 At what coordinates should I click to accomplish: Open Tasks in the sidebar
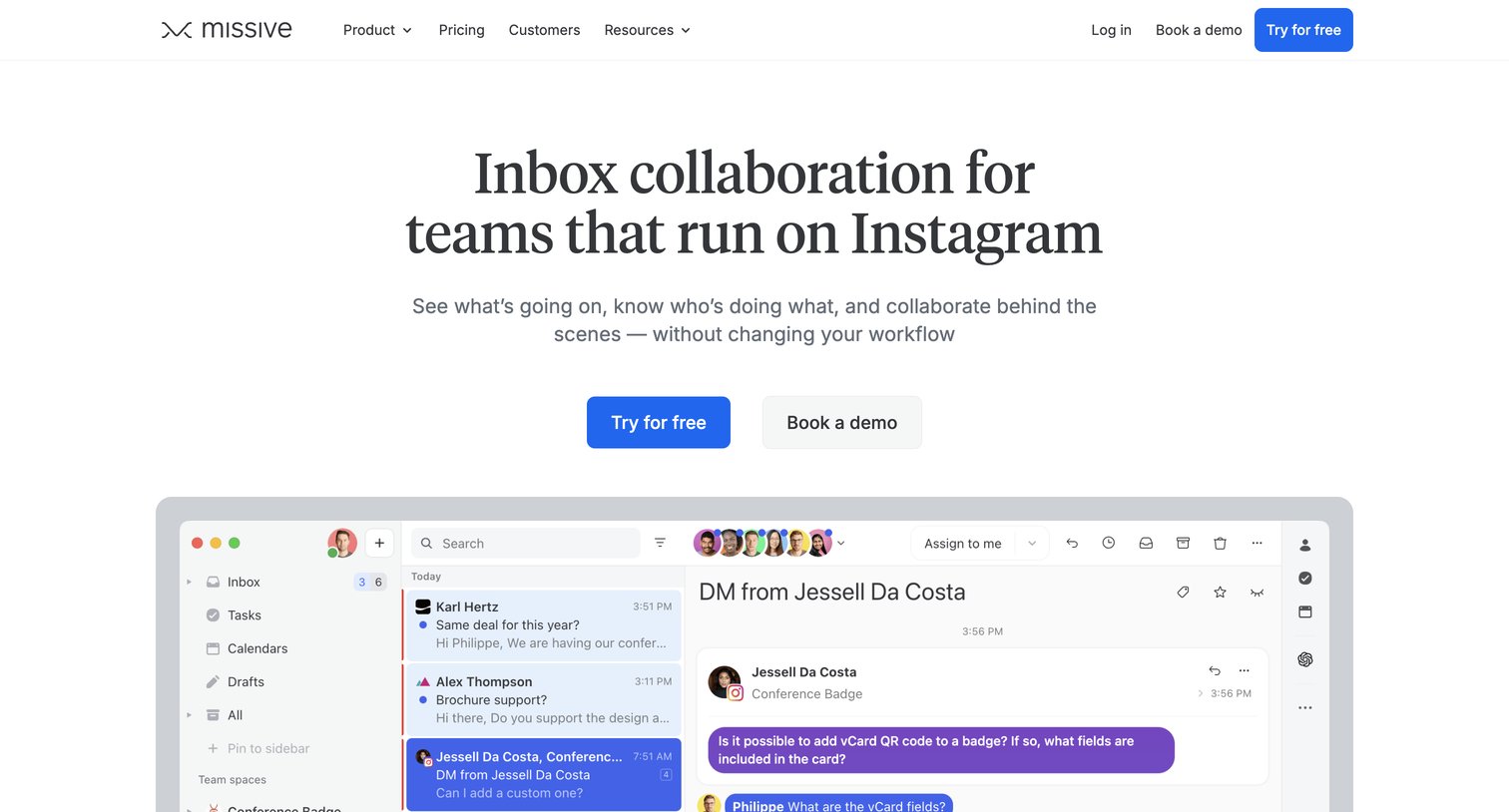point(244,615)
